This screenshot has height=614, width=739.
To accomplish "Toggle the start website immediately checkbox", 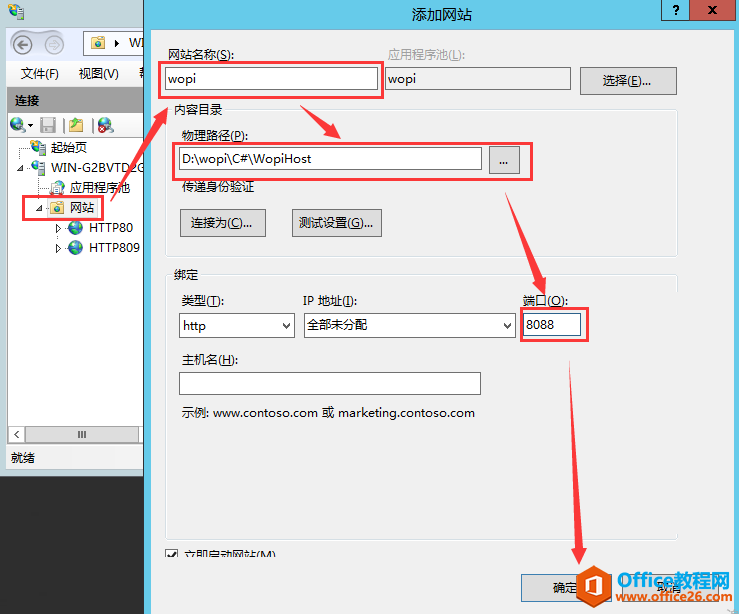I will pos(172,553).
